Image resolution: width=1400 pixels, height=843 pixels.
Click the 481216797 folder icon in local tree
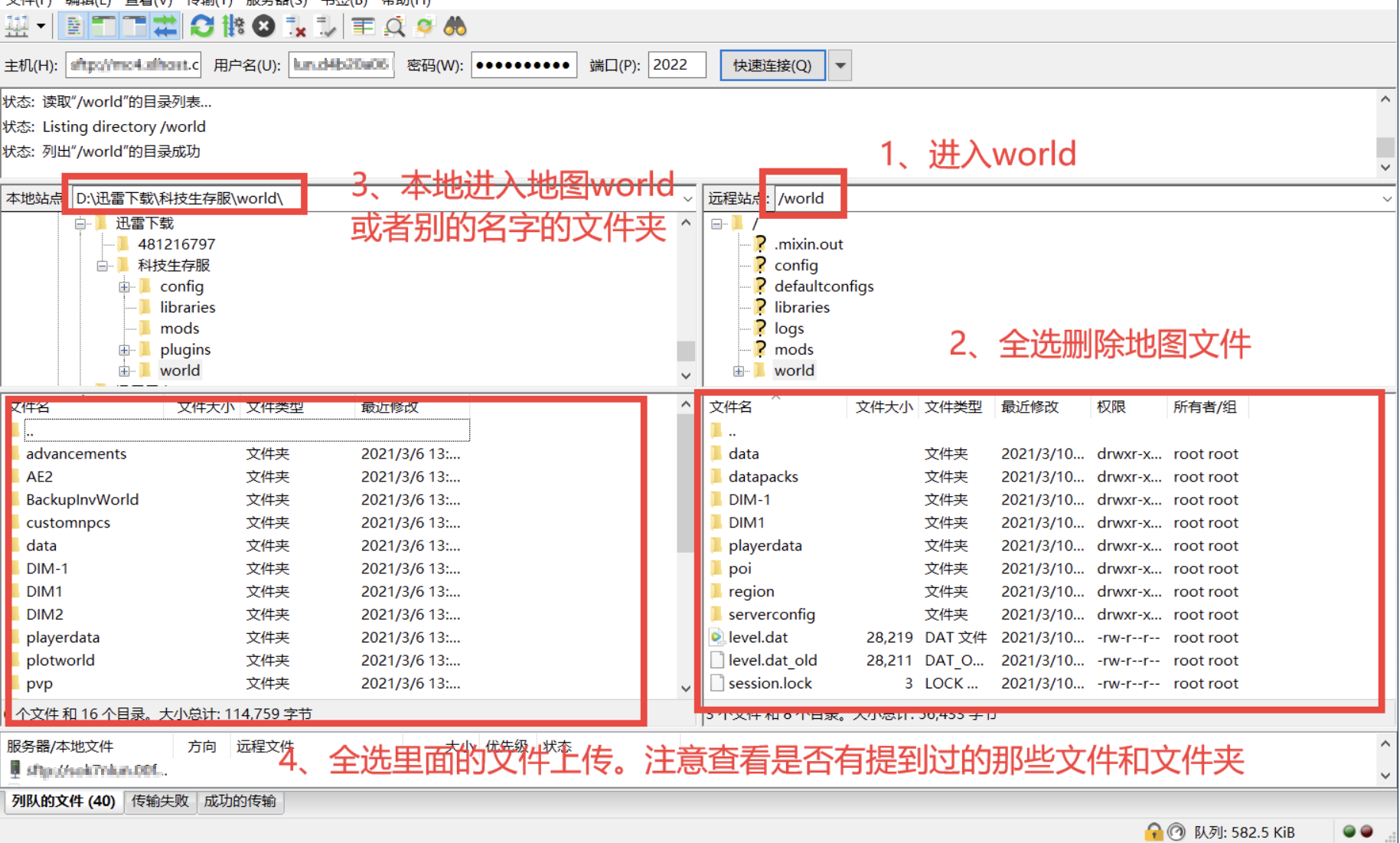123,244
